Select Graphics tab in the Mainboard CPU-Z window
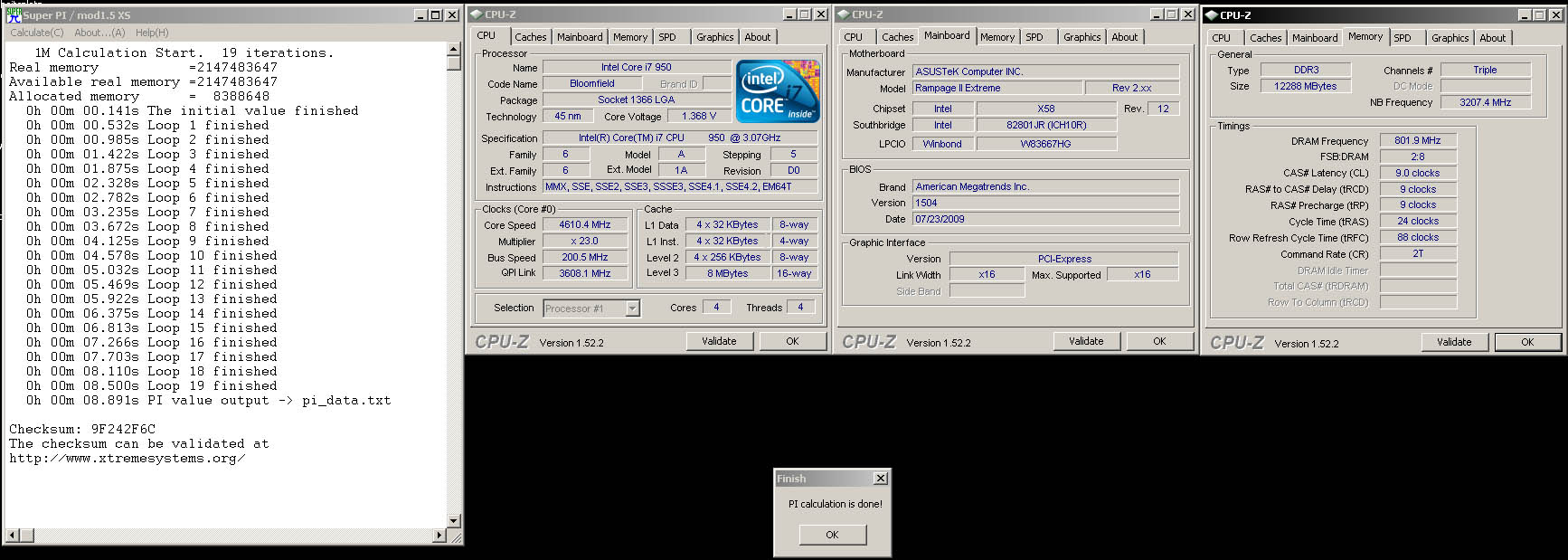The width and height of the screenshot is (1568, 560). [x=1082, y=37]
